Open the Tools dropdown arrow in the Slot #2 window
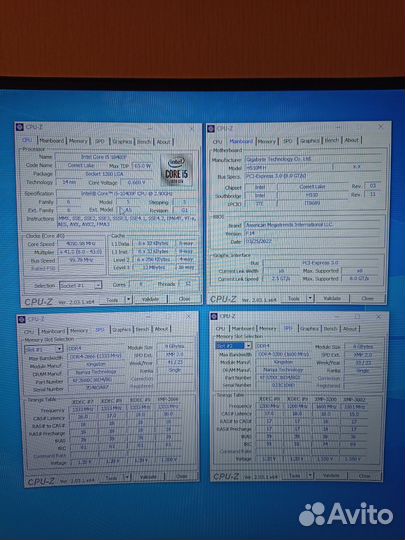 coord(310,475)
